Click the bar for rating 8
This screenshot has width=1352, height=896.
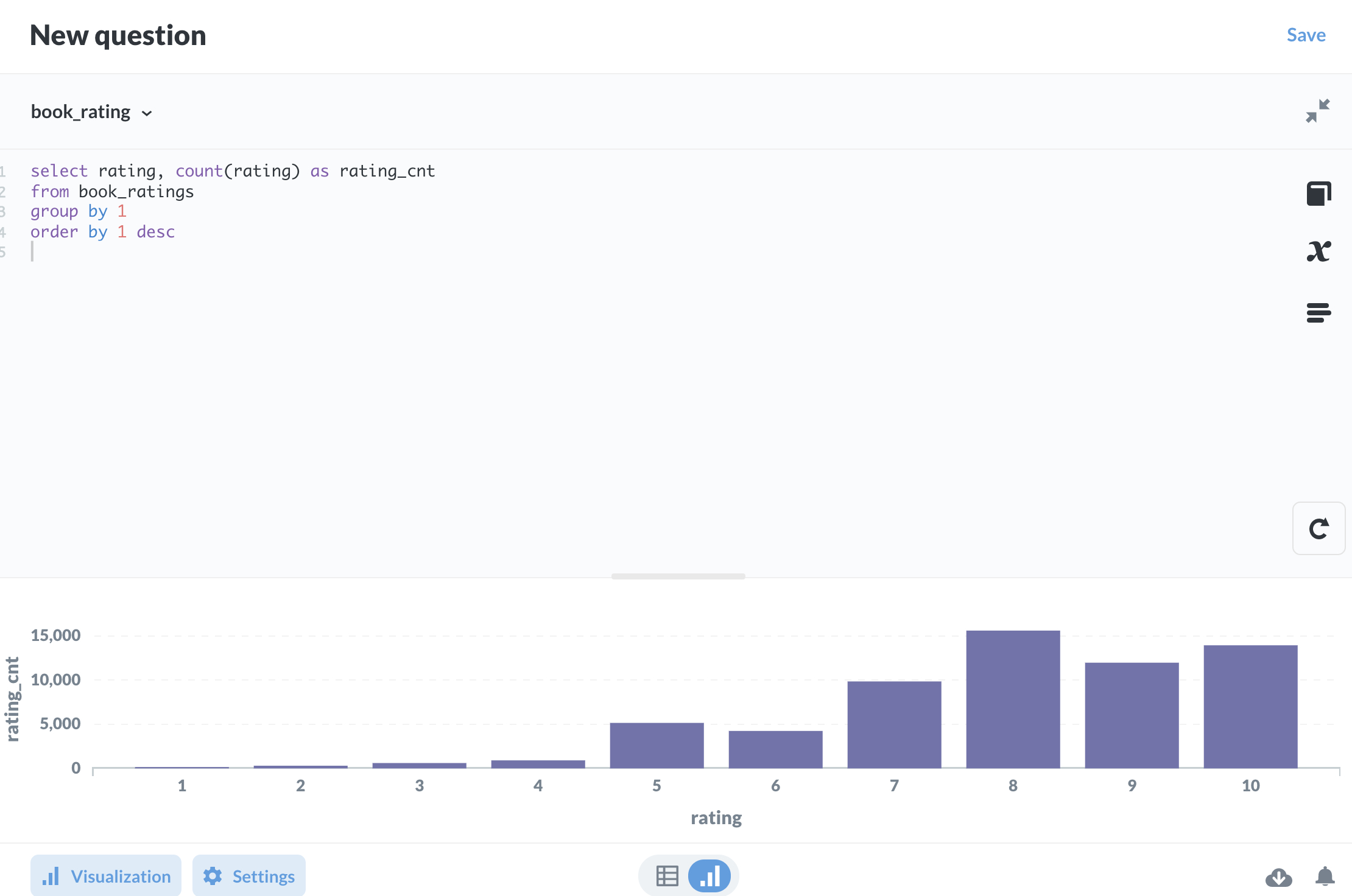1013,699
